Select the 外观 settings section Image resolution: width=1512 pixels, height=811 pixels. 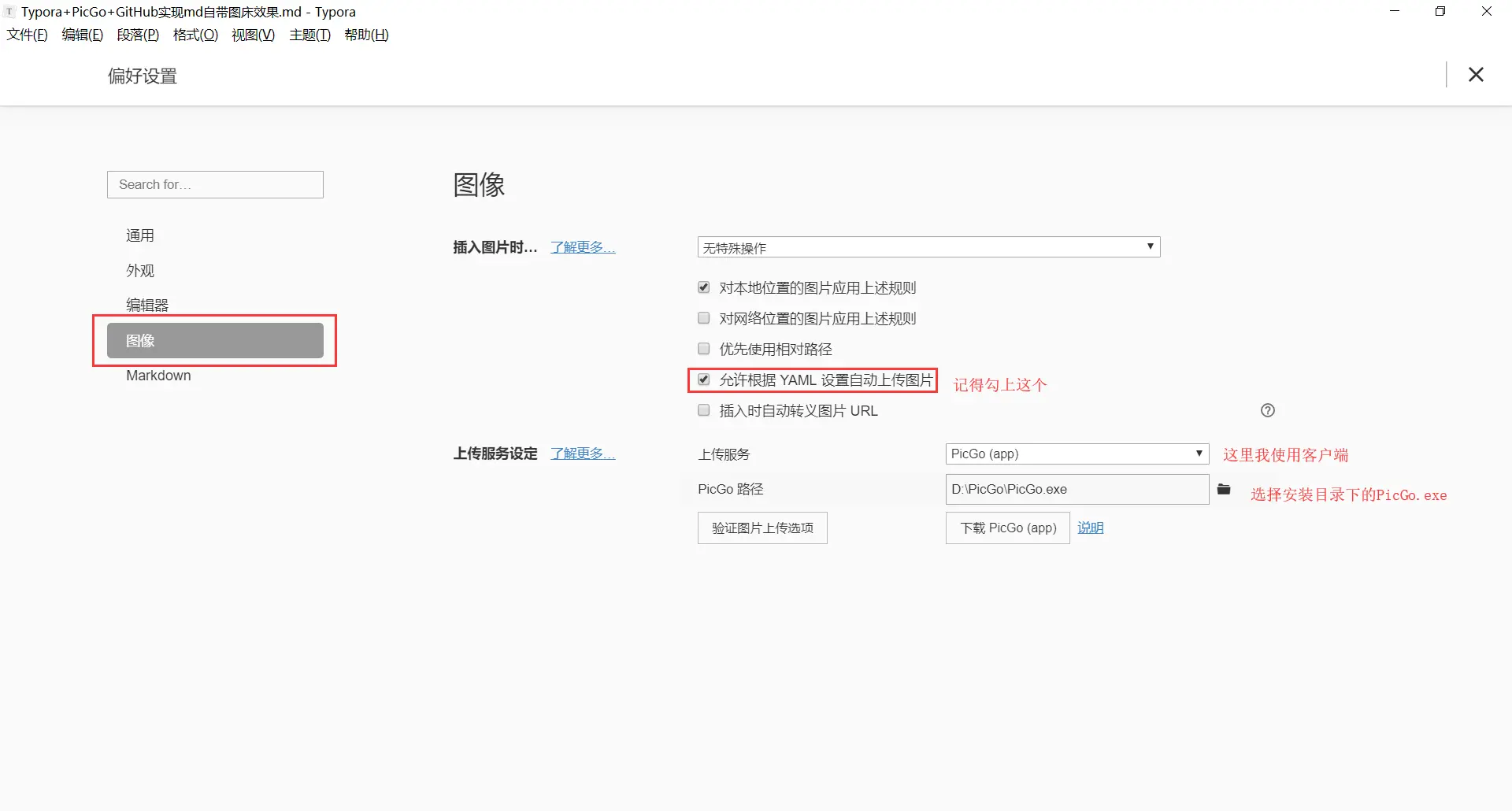[139, 270]
